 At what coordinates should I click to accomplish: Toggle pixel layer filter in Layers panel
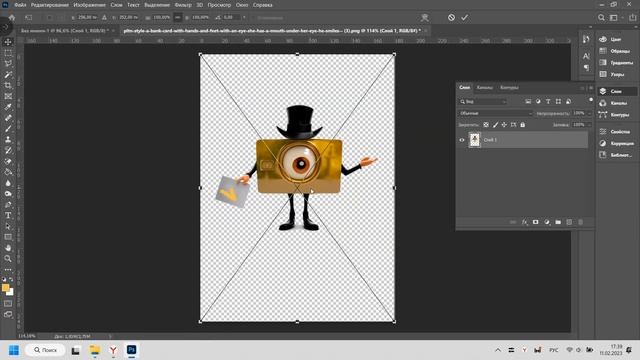coord(528,102)
